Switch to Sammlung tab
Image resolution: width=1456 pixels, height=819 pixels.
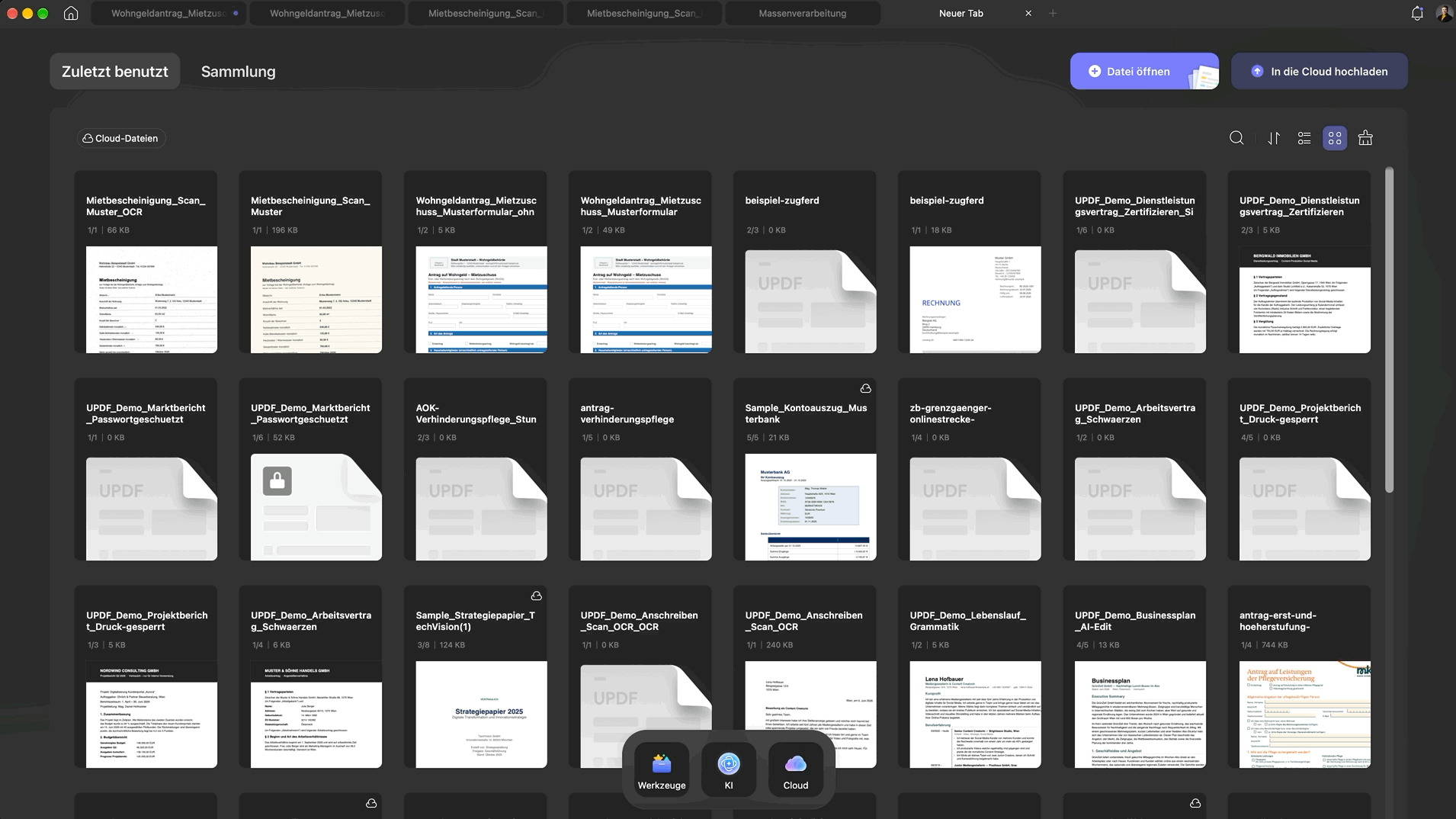238,71
